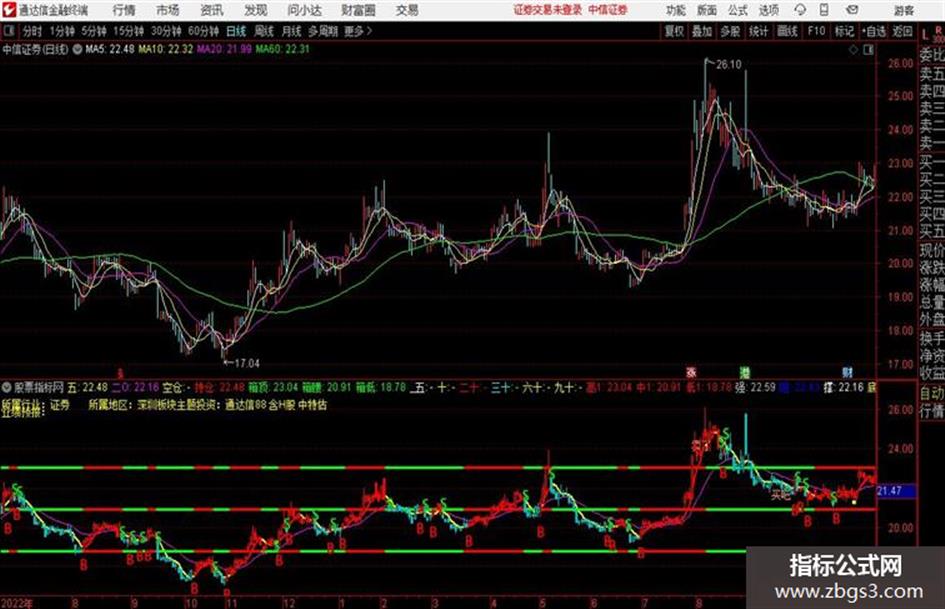The height and width of the screenshot is (609, 945).
Task: Open the 选项 menu
Action: click(768, 10)
